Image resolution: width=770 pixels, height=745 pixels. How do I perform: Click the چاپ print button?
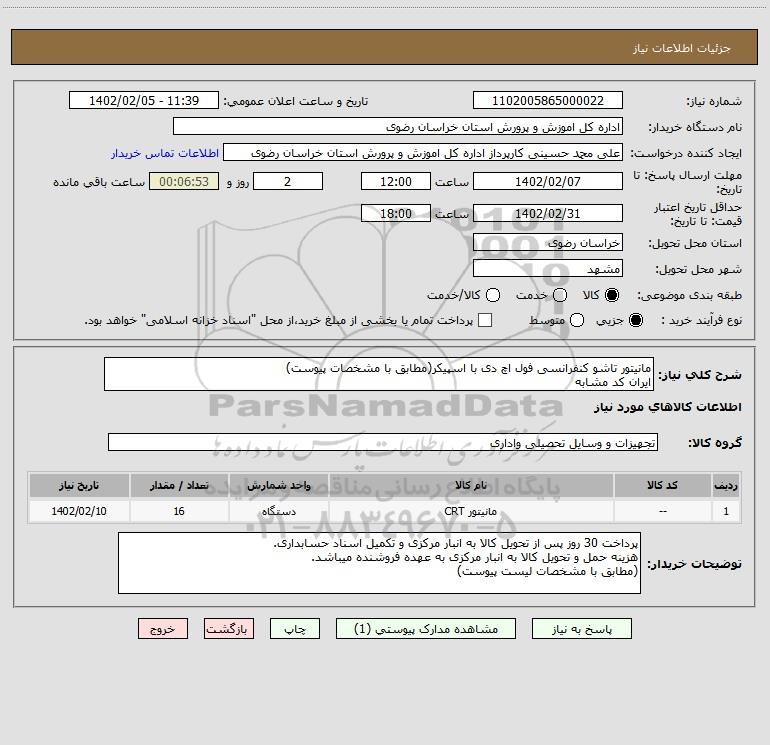tap(295, 629)
